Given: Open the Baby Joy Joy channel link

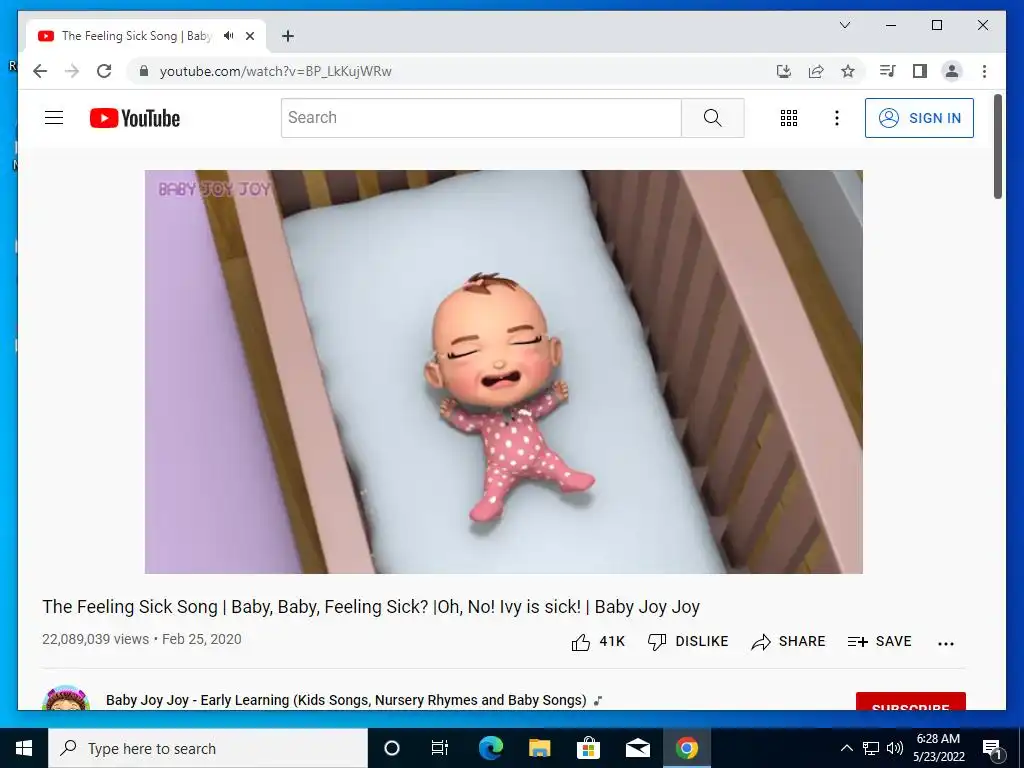Looking at the screenshot, I should pyautogui.click(x=346, y=700).
